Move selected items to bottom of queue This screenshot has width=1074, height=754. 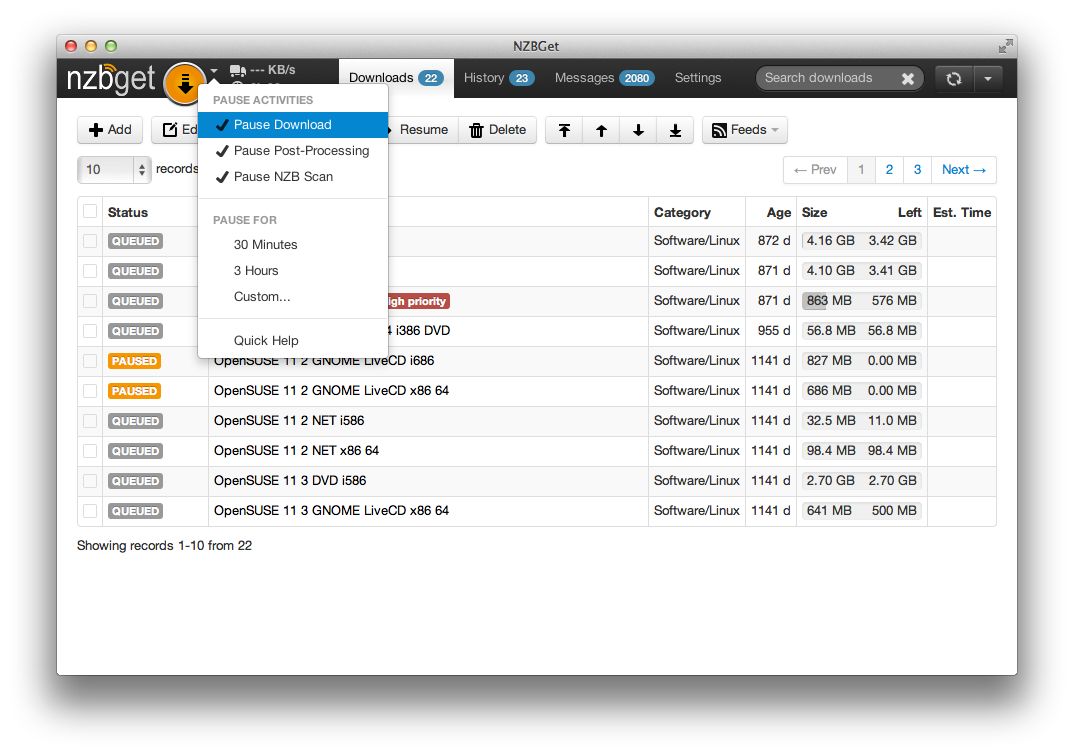[675, 130]
